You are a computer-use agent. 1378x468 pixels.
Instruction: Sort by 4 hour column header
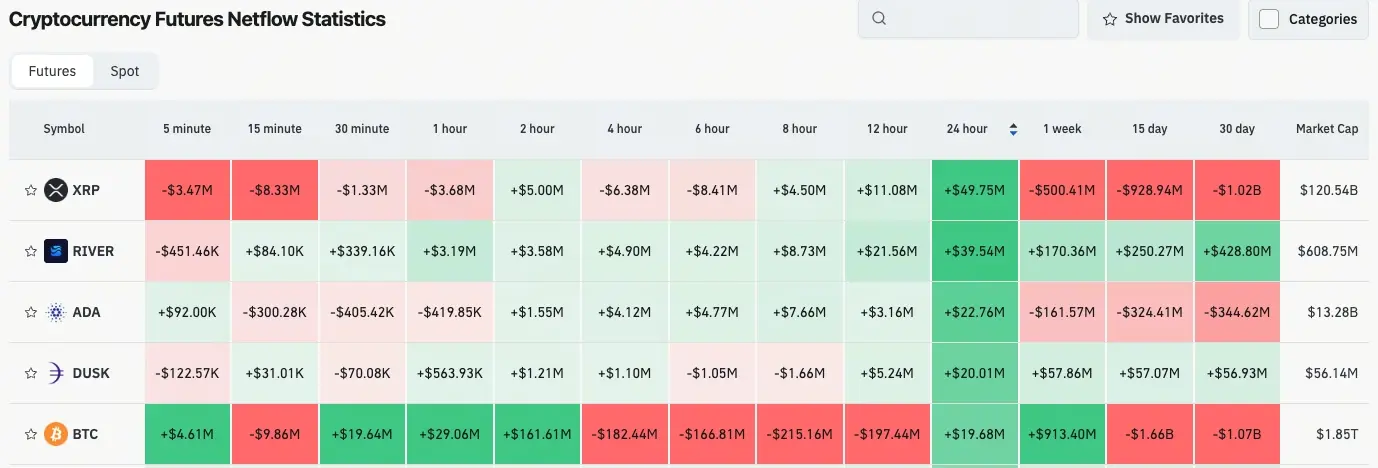click(624, 129)
